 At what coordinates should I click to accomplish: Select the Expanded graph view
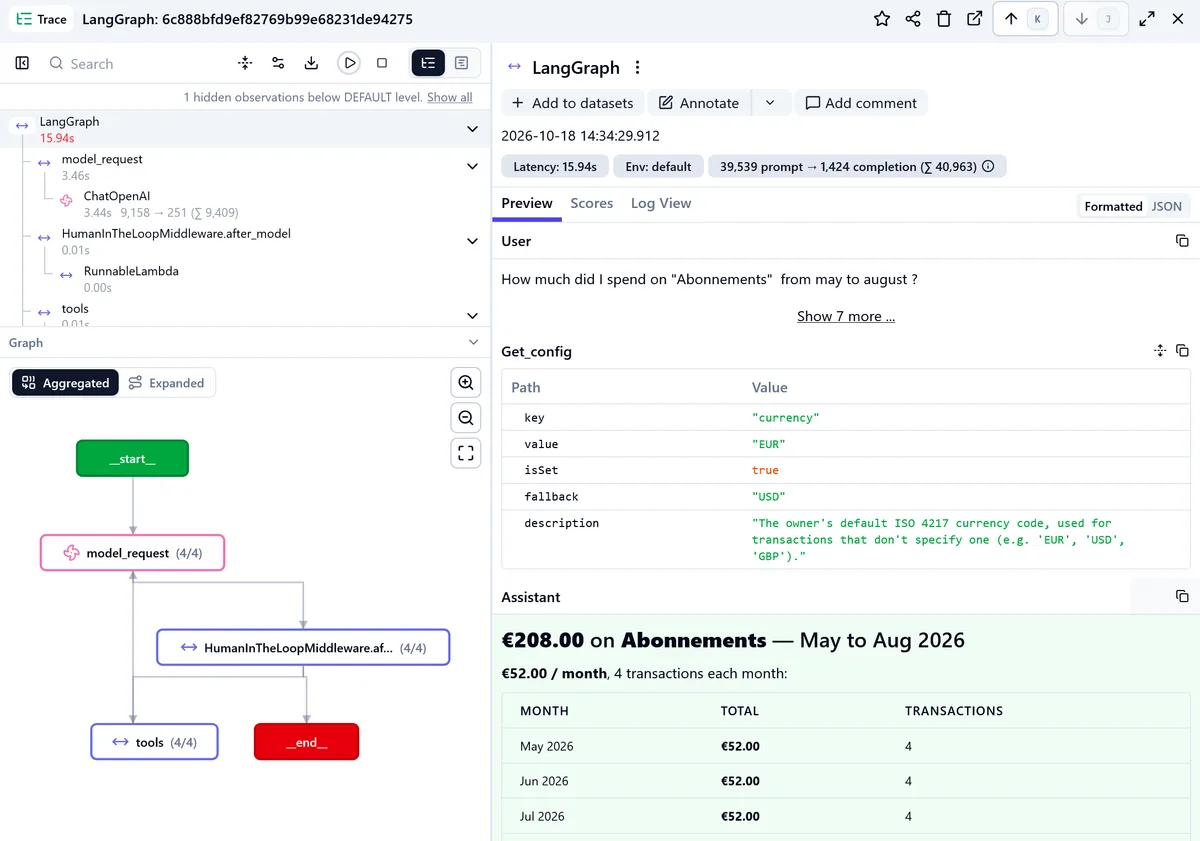point(167,383)
